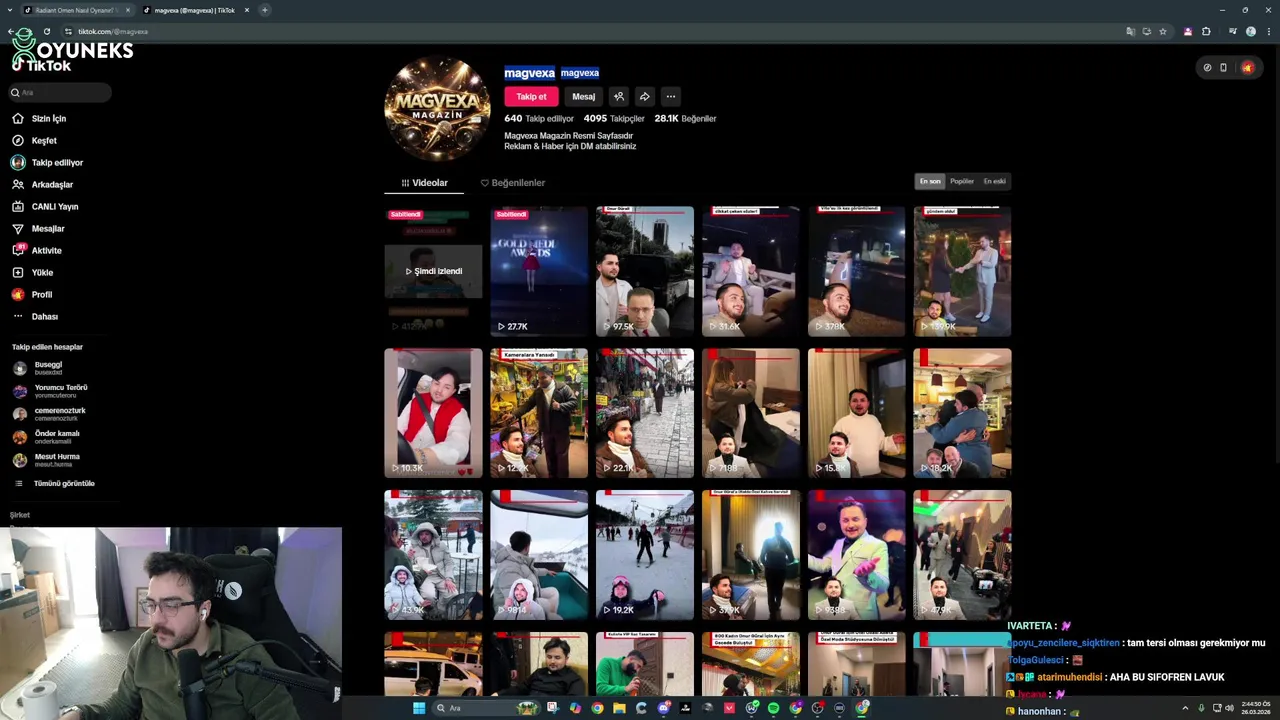Viewport: 1280px width, 720px height.
Task: Open the tab search dropdown arrow
Action: click(10, 10)
